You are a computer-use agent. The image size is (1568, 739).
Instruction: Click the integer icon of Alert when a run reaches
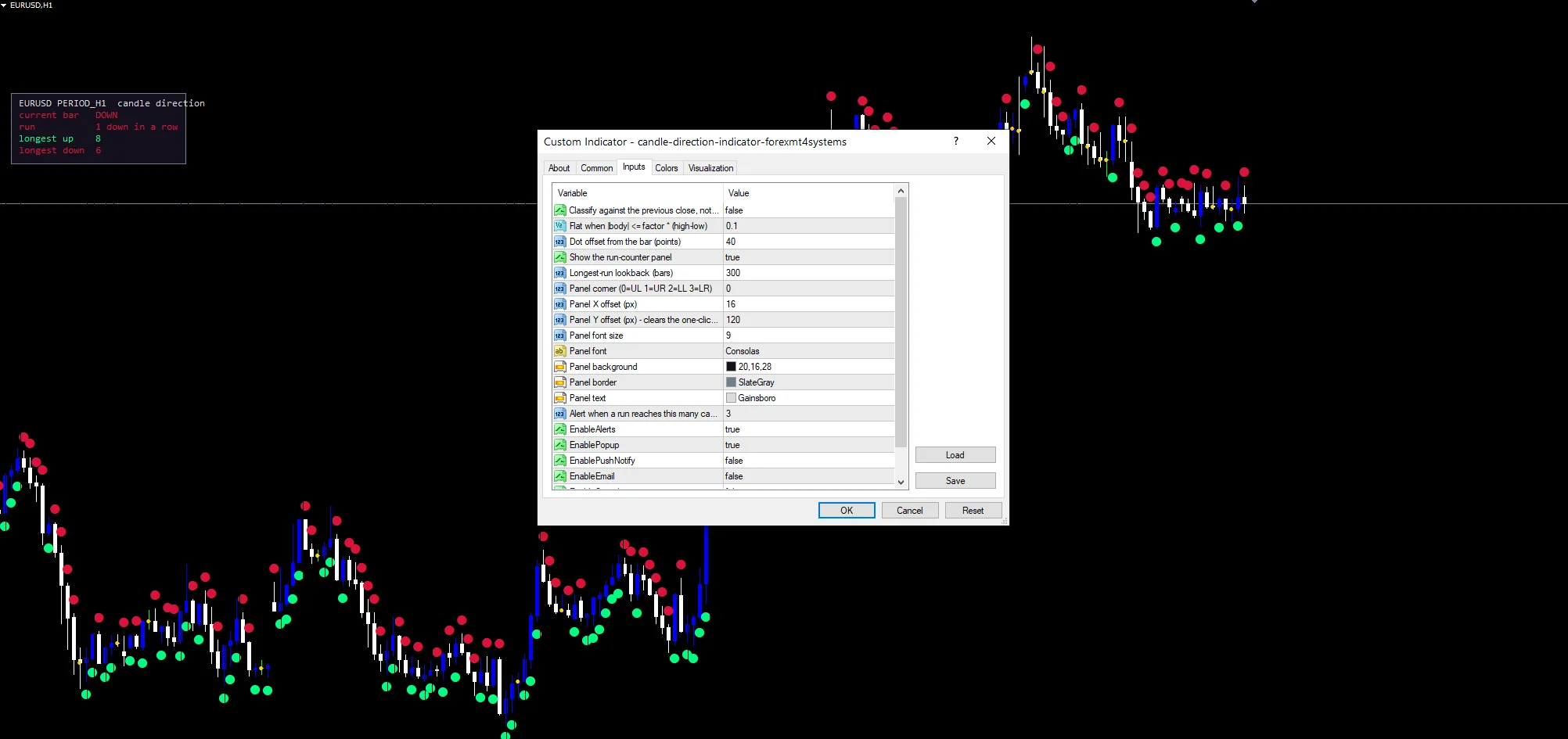click(x=559, y=414)
